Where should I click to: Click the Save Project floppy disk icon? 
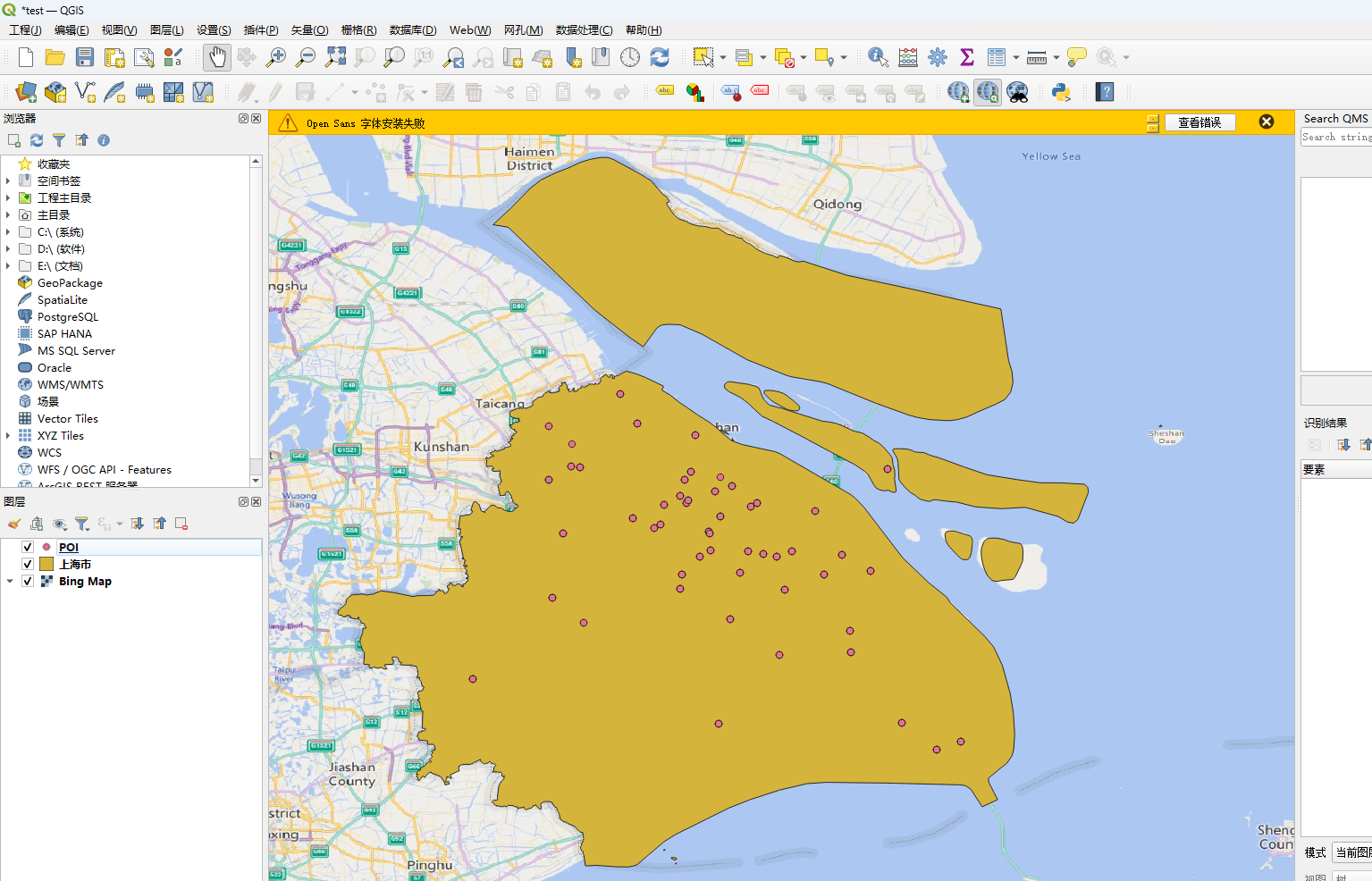coord(85,57)
